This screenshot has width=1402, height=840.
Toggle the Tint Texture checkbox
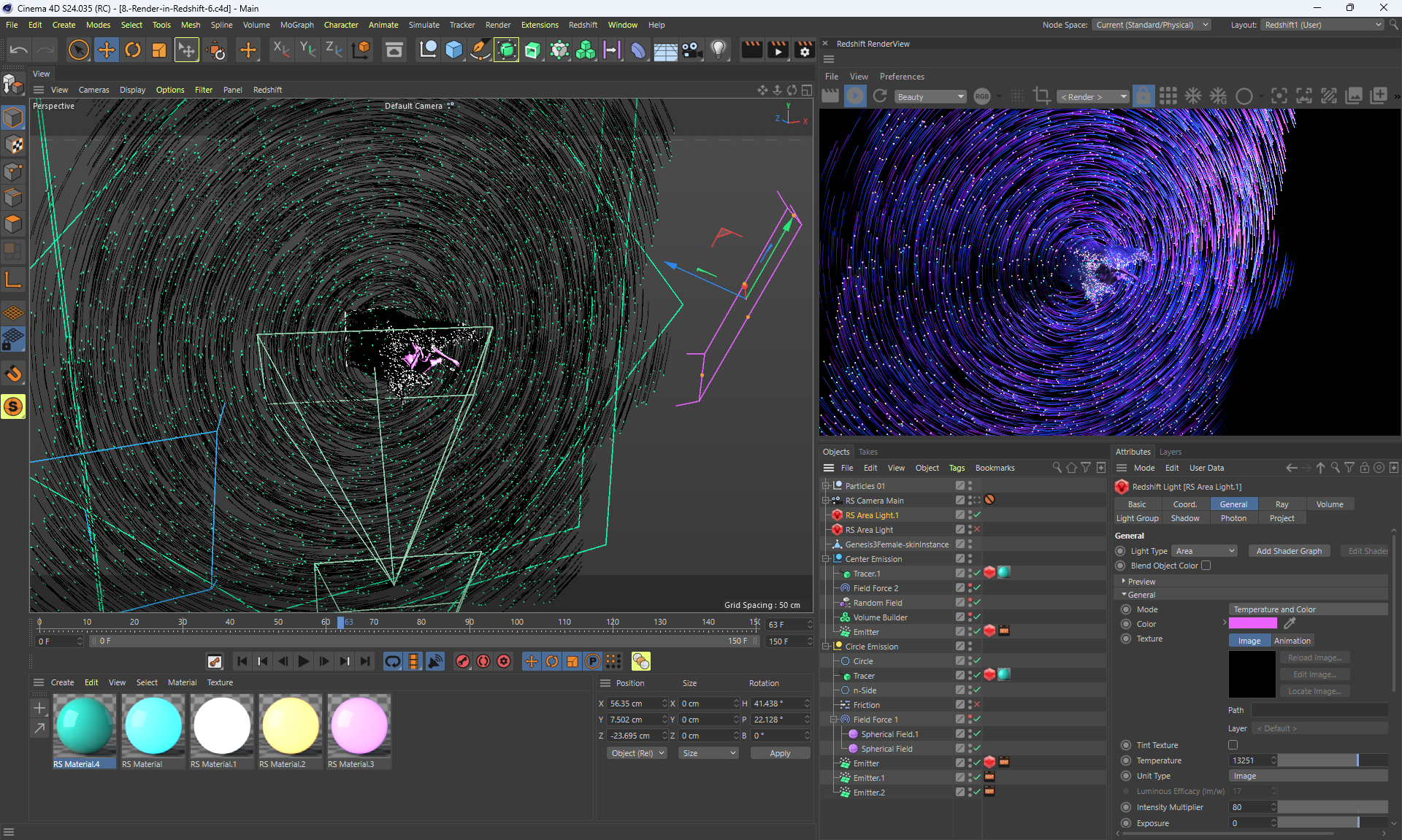coord(1233,745)
